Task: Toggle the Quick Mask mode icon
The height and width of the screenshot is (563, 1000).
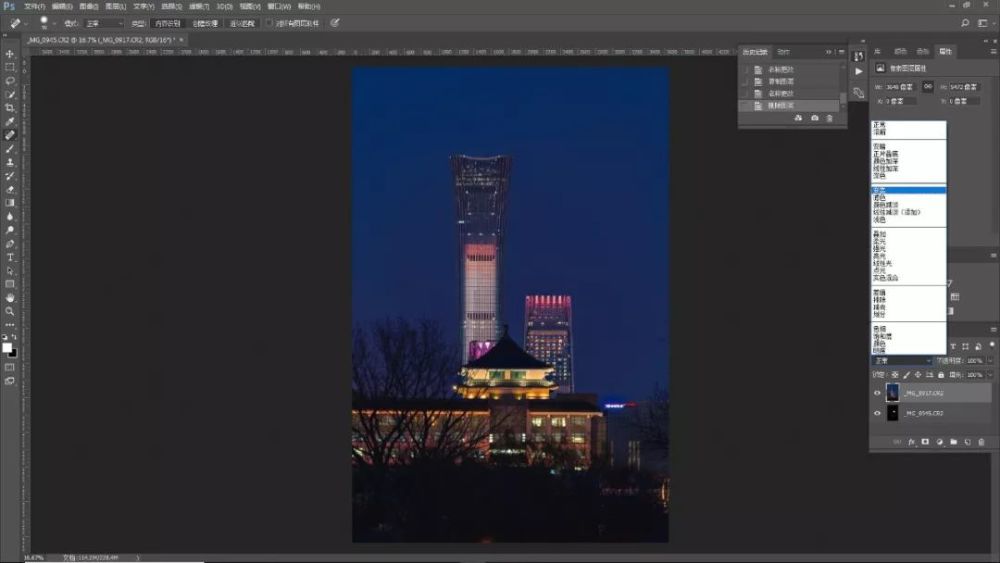Action: tap(10, 367)
